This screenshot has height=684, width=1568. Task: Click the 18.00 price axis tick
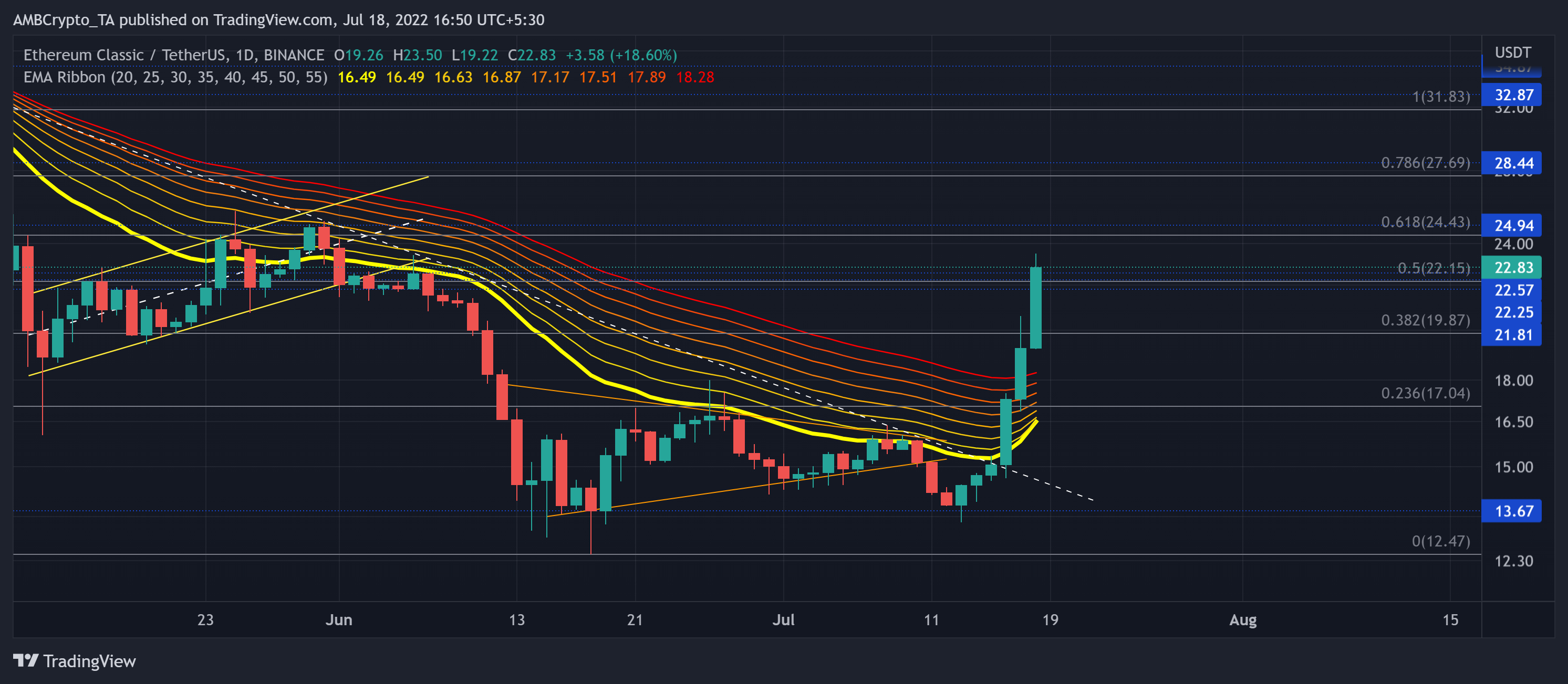[1513, 381]
